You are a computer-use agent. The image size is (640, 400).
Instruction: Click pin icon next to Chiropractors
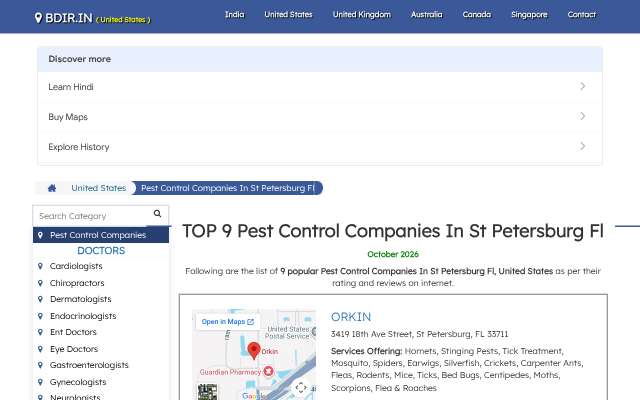point(40,283)
